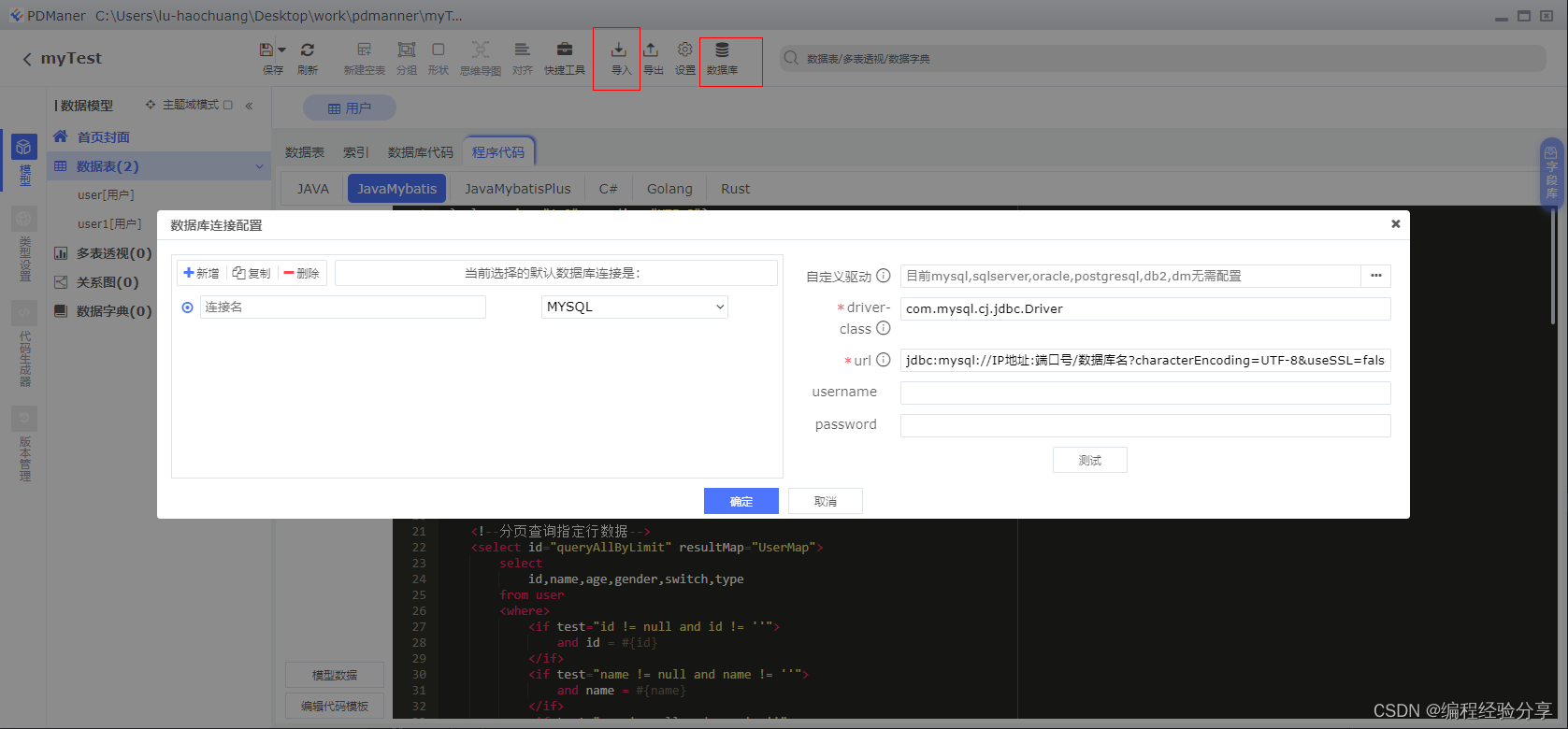The width and height of the screenshot is (1568, 729).
Task: Select the Rust code tab
Action: click(736, 189)
